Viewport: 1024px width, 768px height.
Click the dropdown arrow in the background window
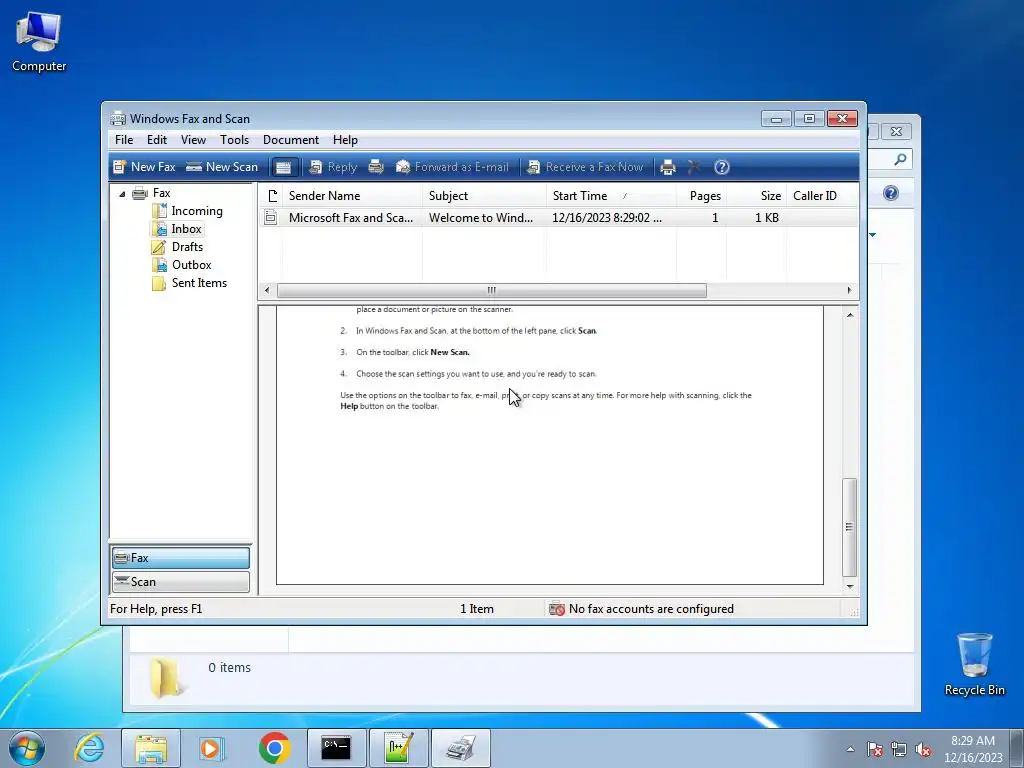[872, 235]
